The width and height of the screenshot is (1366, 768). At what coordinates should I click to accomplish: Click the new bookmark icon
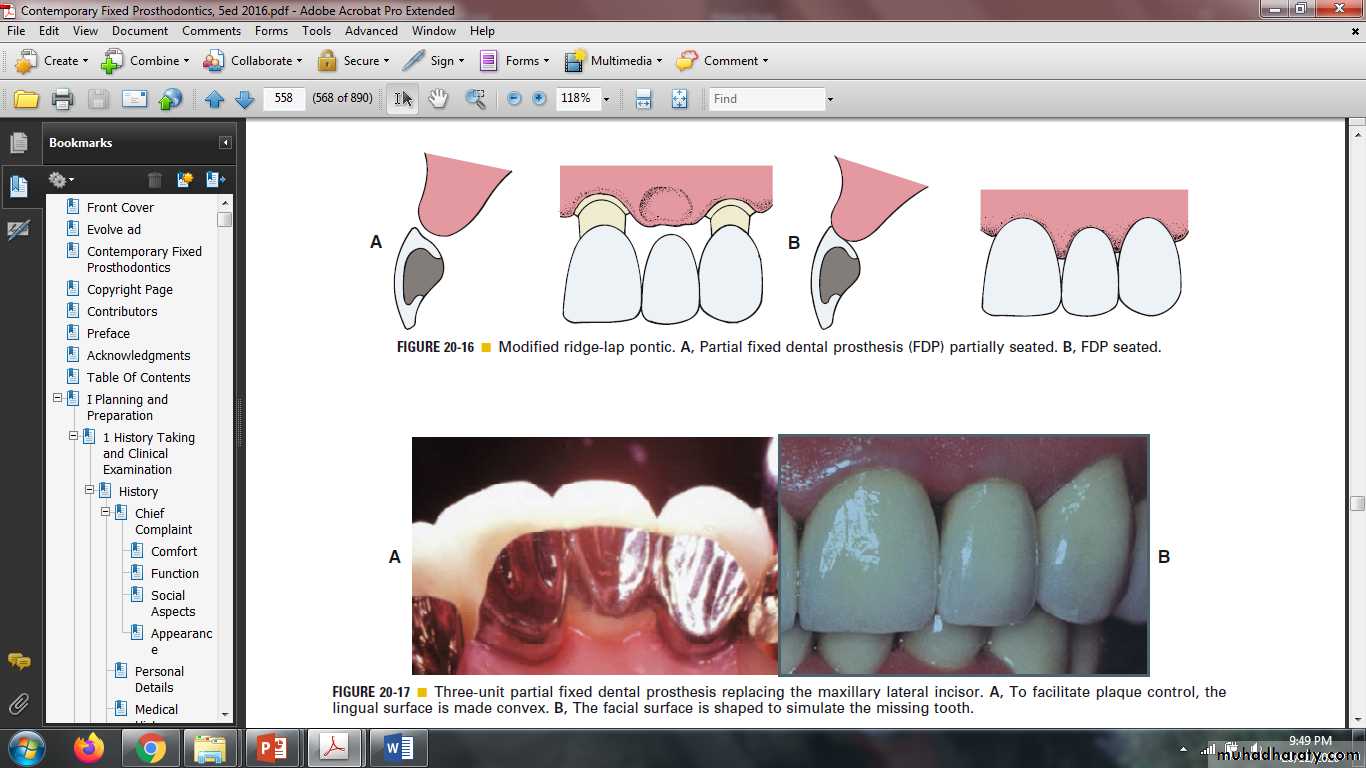coord(185,180)
